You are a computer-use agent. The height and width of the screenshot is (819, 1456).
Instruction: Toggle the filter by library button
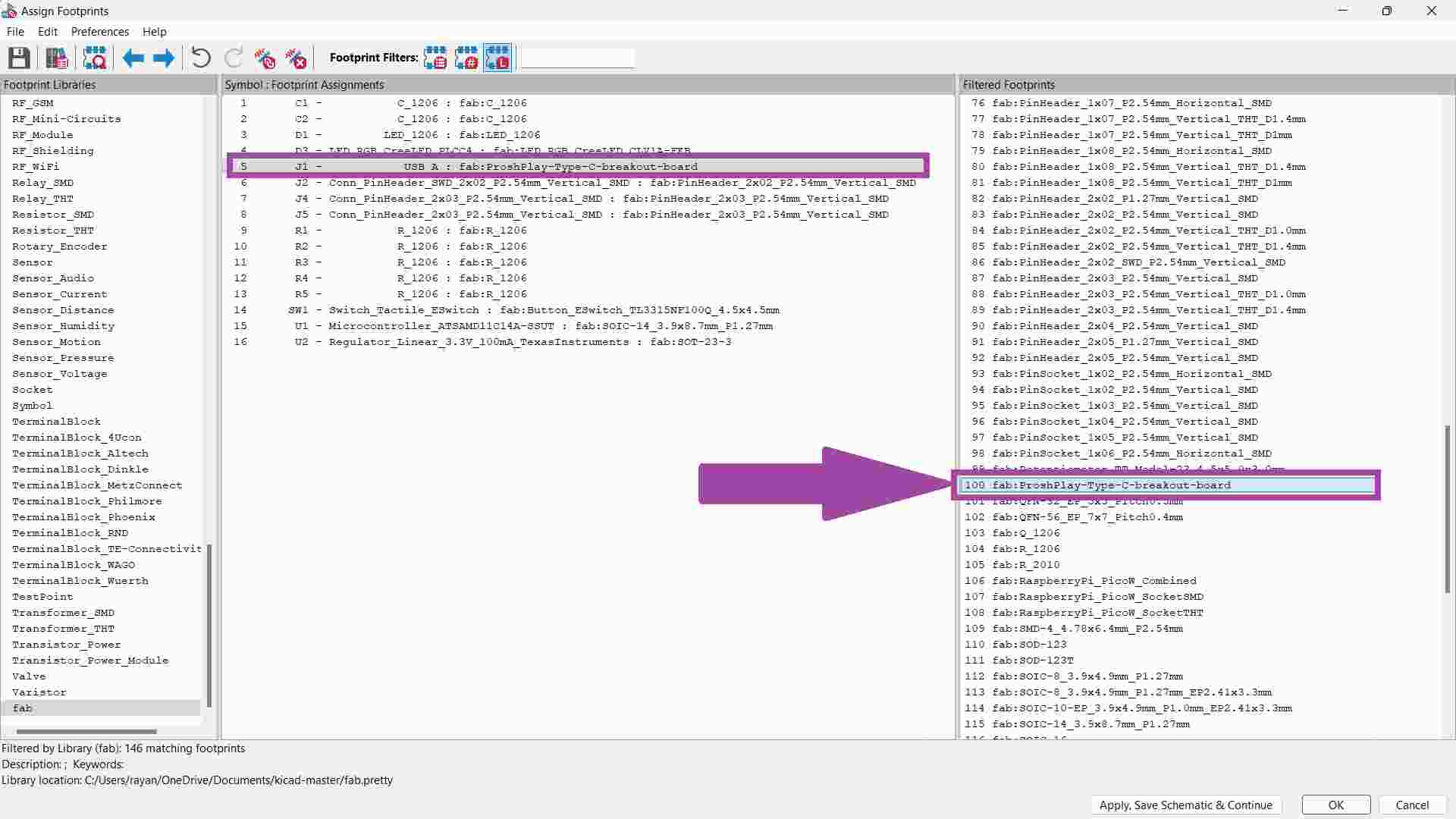click(x=497, y=58)
